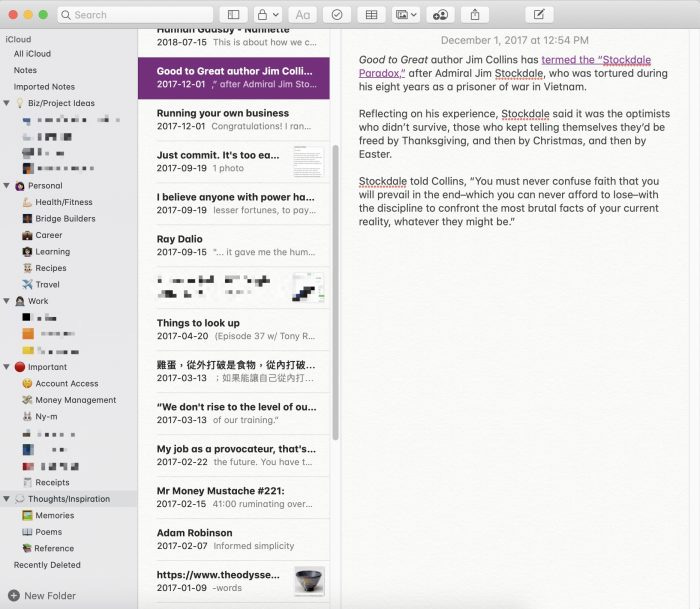Collapse the Important folder group

tap(6, 367)
